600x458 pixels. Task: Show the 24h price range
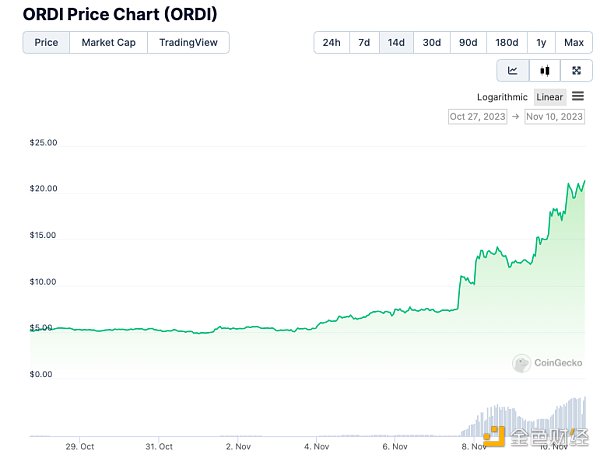pyautogui.click(x=331, y=42)
